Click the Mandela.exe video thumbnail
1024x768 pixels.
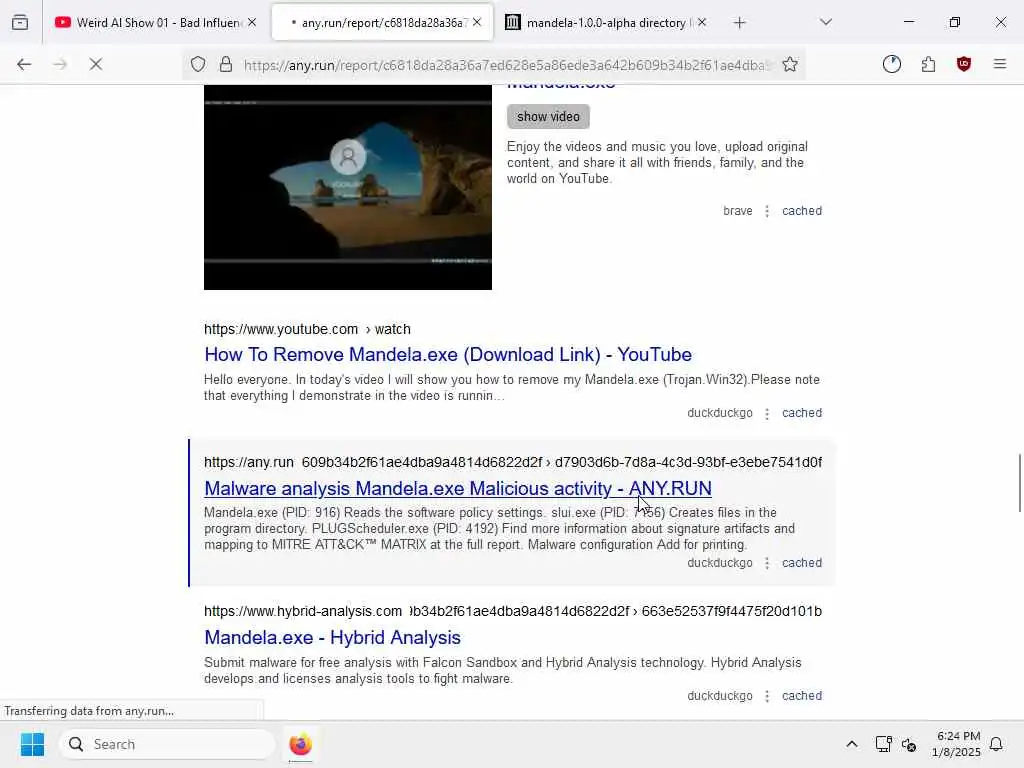point(347,187)
